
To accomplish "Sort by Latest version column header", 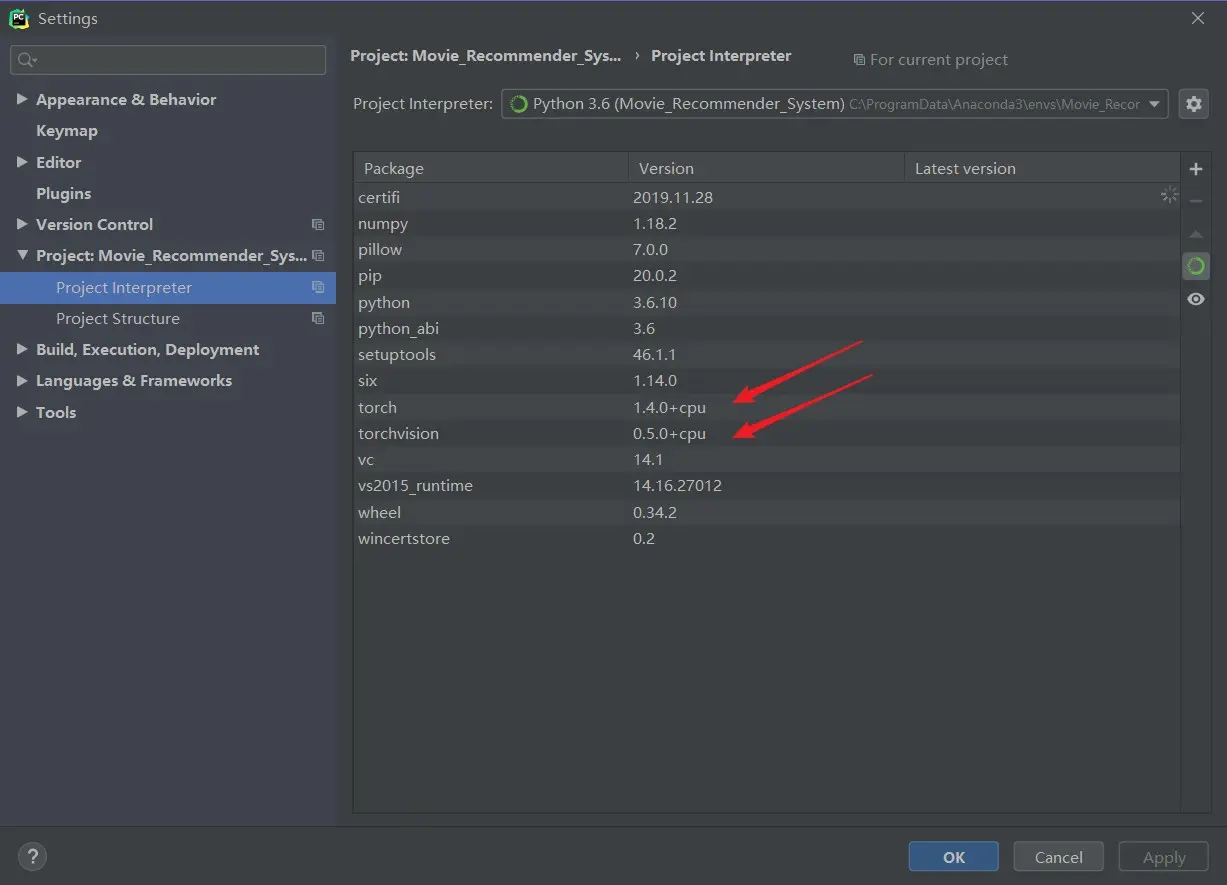I will point(1042,168).
